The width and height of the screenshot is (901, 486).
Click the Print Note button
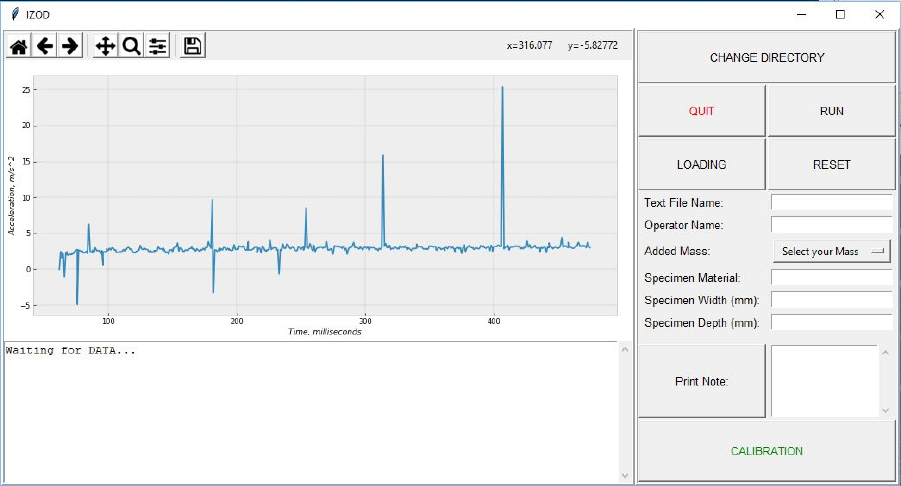(702, 381)
